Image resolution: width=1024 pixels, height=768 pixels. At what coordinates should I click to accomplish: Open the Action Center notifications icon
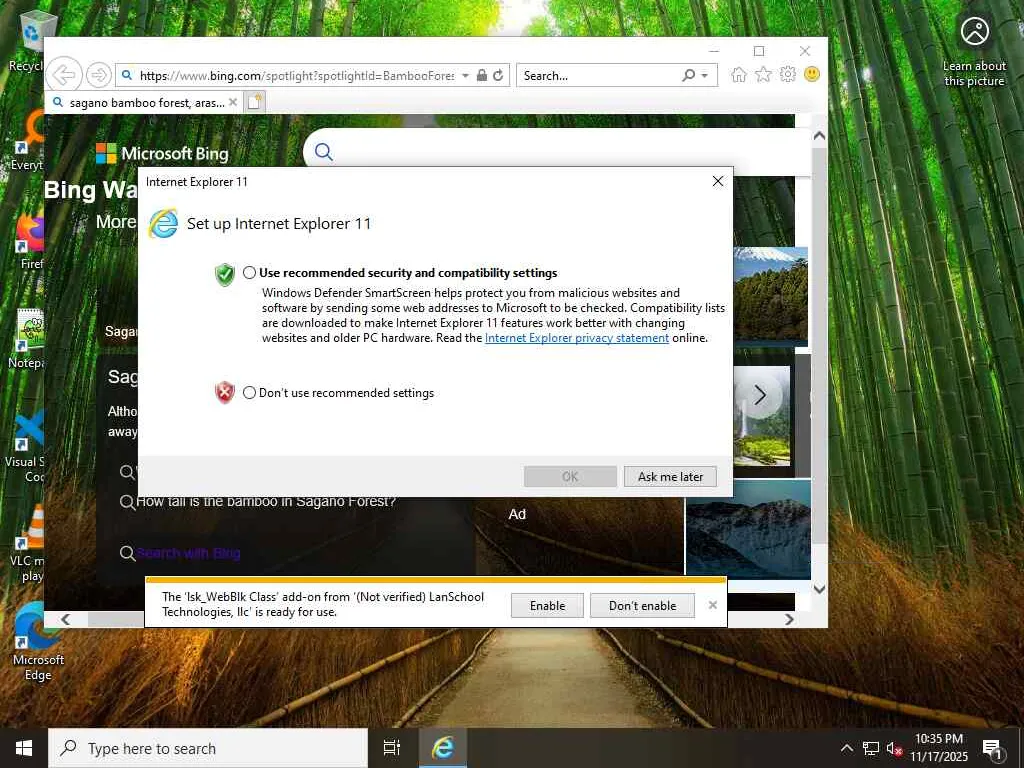[x=992, y=749]
